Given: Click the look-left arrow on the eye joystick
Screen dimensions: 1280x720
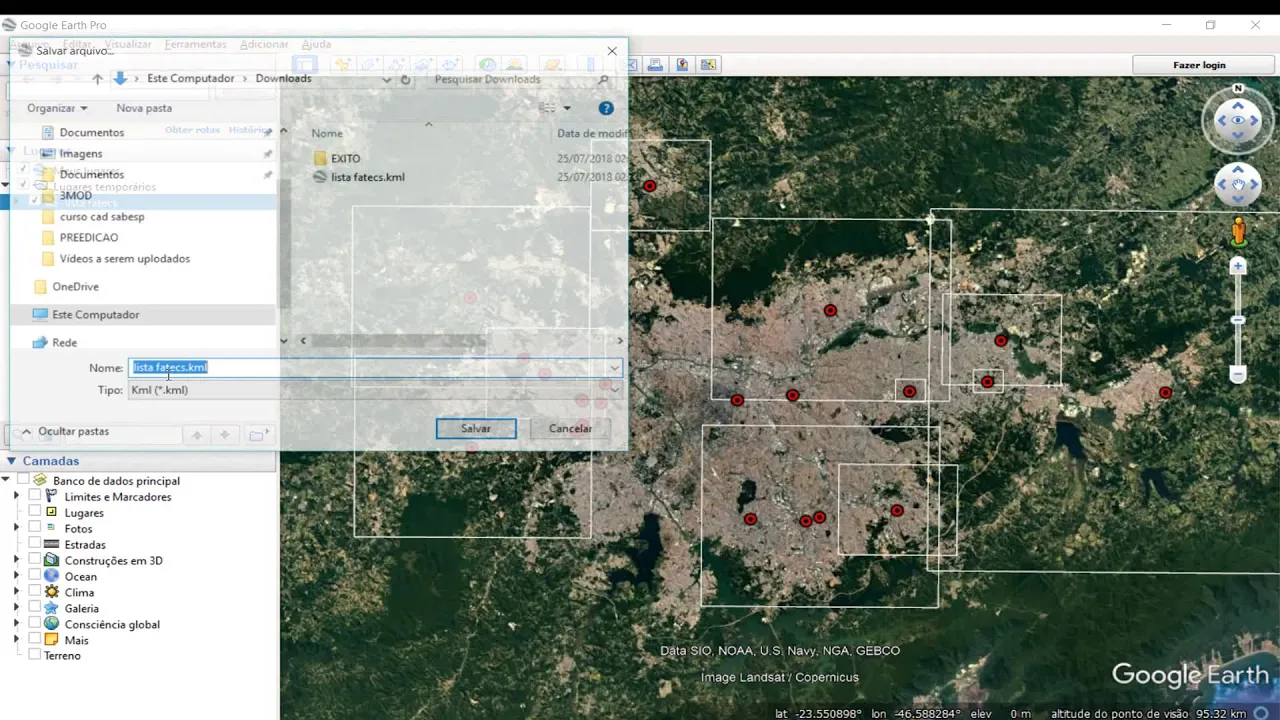Looking at the screenshot, I should point(1222,120).
